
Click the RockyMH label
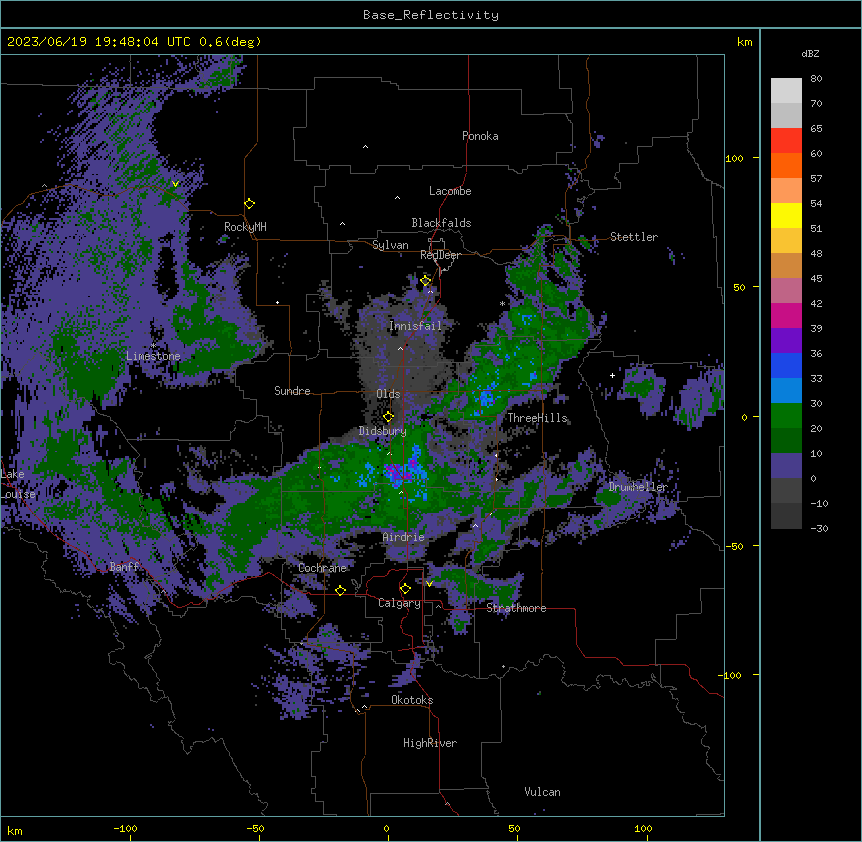[x=245, y=227]
